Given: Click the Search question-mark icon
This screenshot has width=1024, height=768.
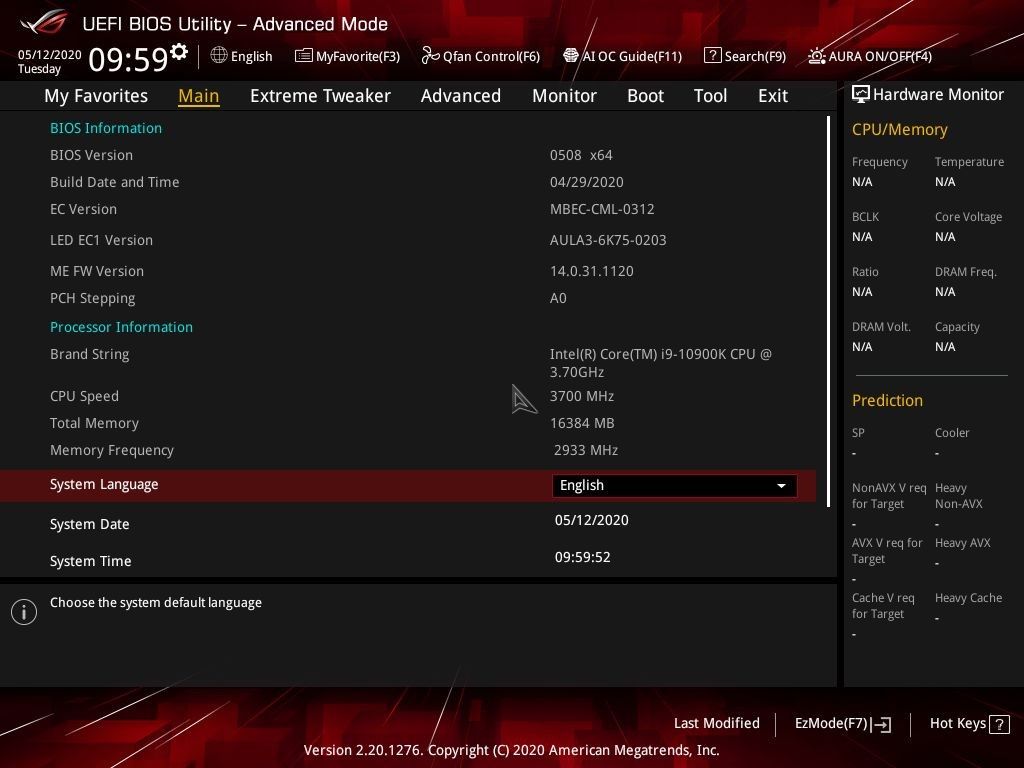Looking at the screenshot, I should 712,56.
